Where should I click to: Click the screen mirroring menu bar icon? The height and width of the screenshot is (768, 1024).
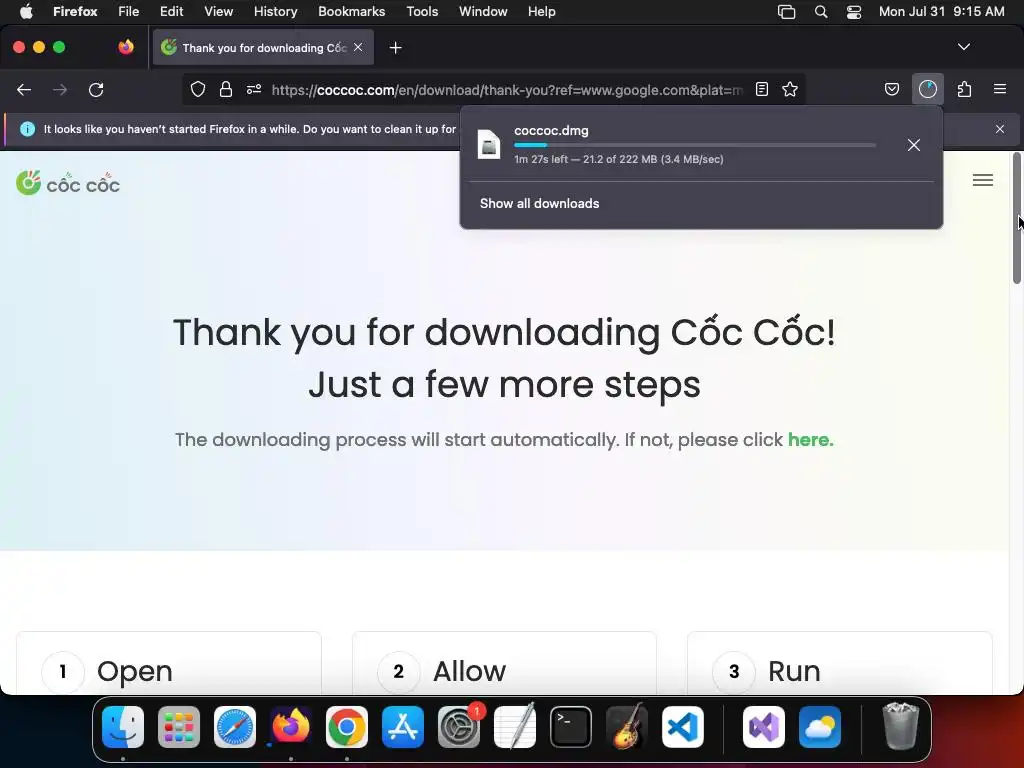[786, 12]
